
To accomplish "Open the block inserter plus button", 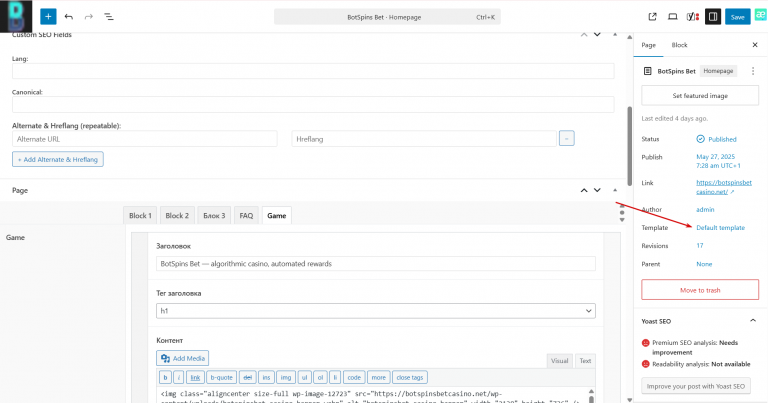I will pos(48,17).
